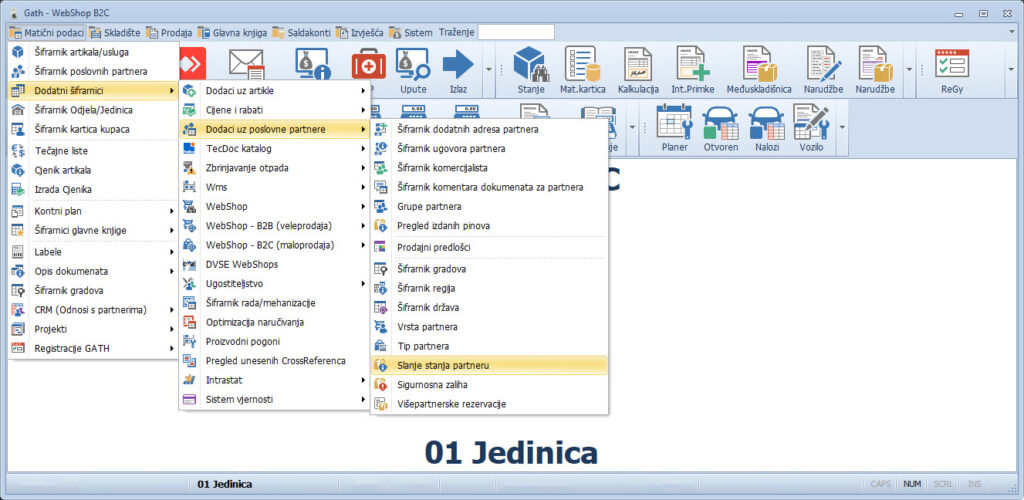1024x500 pixels.
Task: Open Int.Primke toolbar icon
Action: pos(691,70)
